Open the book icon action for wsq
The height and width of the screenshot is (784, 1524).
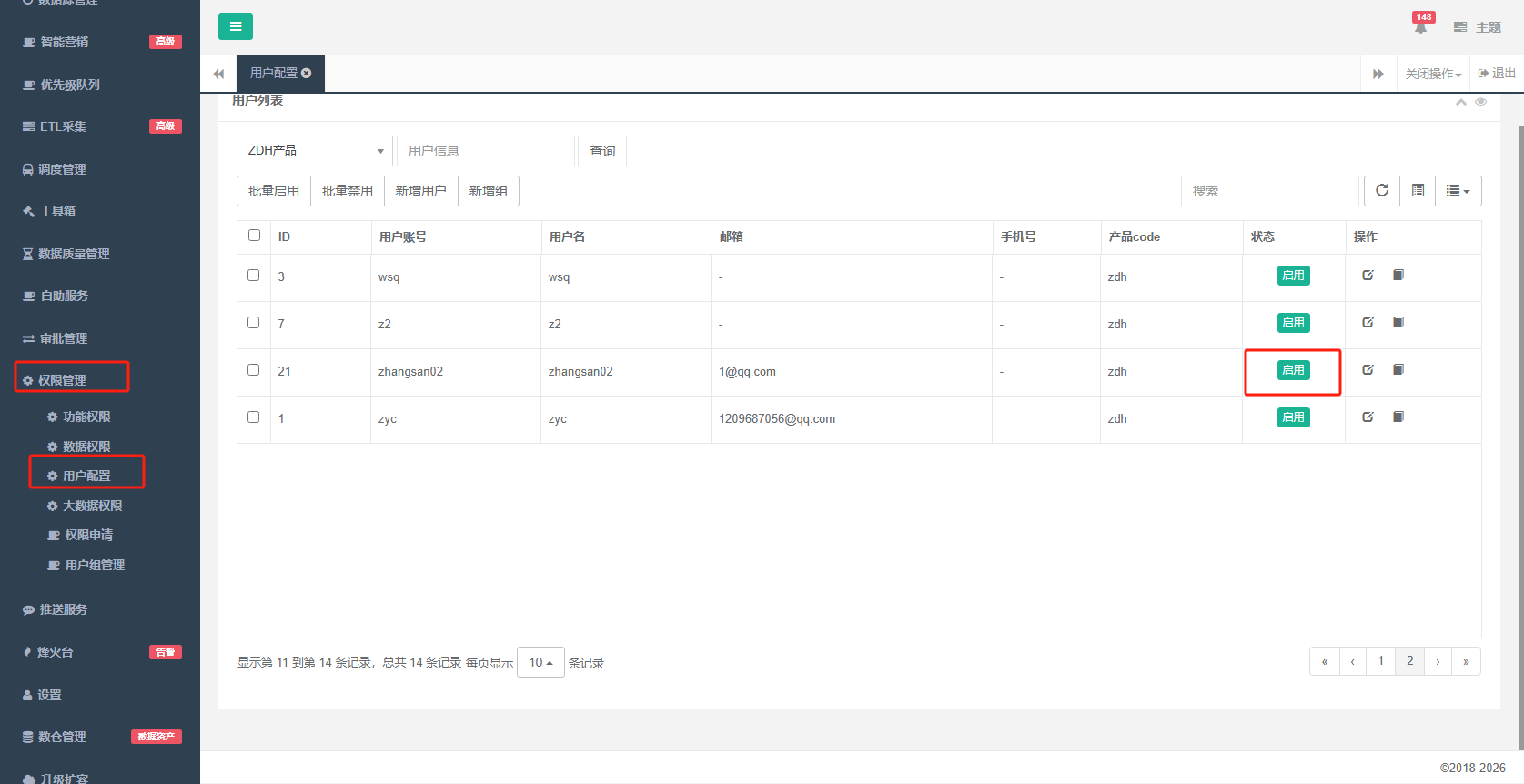click(x=1398, y=276)
